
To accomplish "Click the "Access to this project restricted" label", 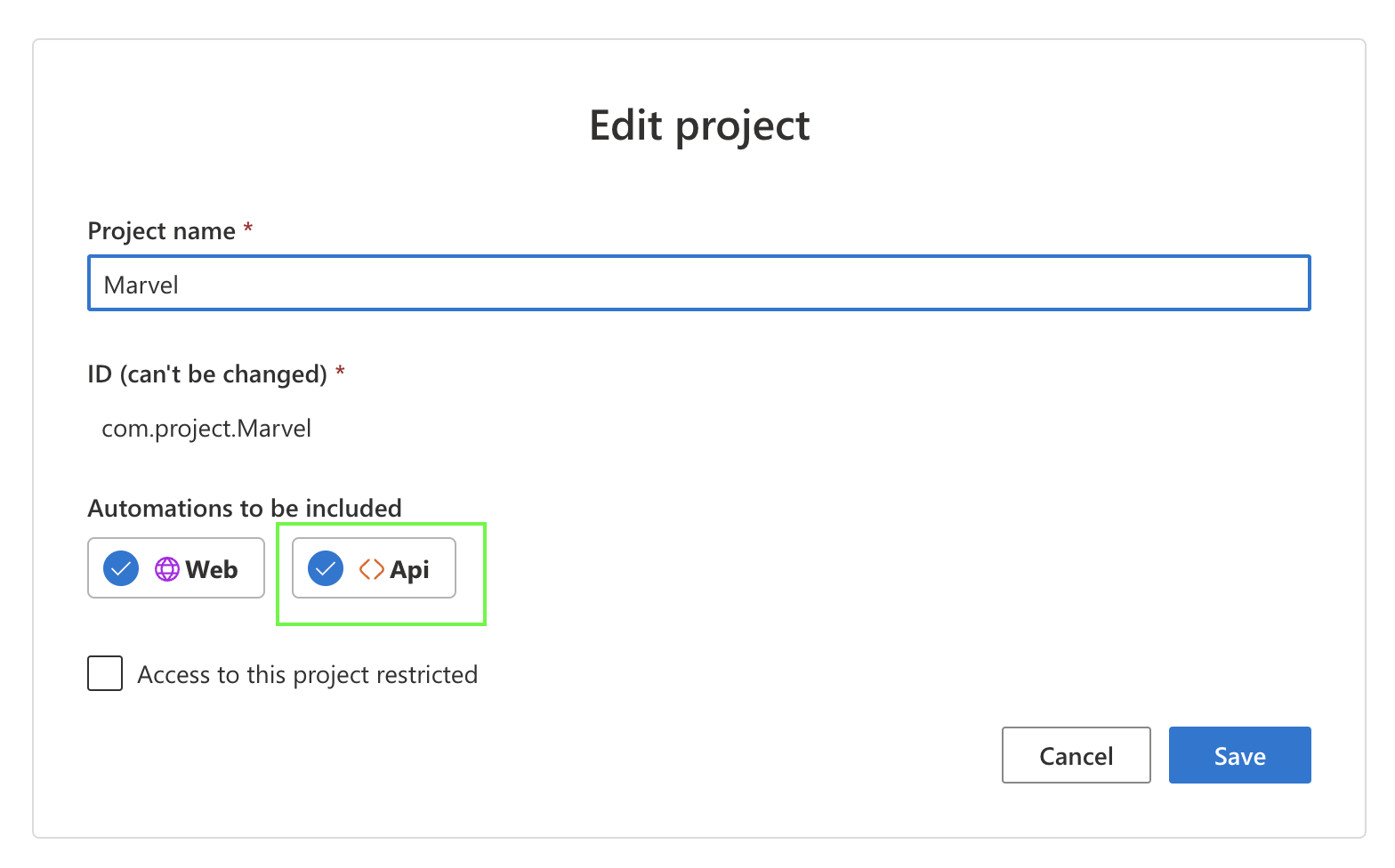I will pos(307,675).
